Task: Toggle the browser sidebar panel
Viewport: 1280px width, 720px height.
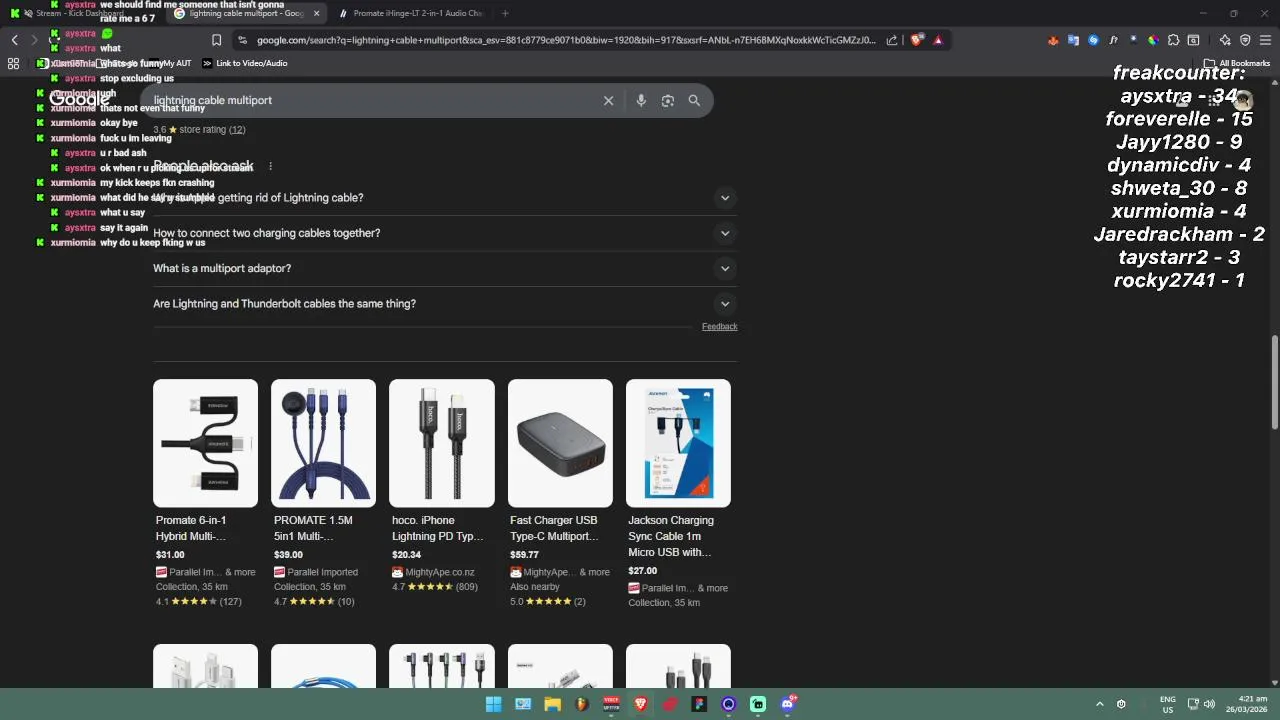Action: point(1193,40)
